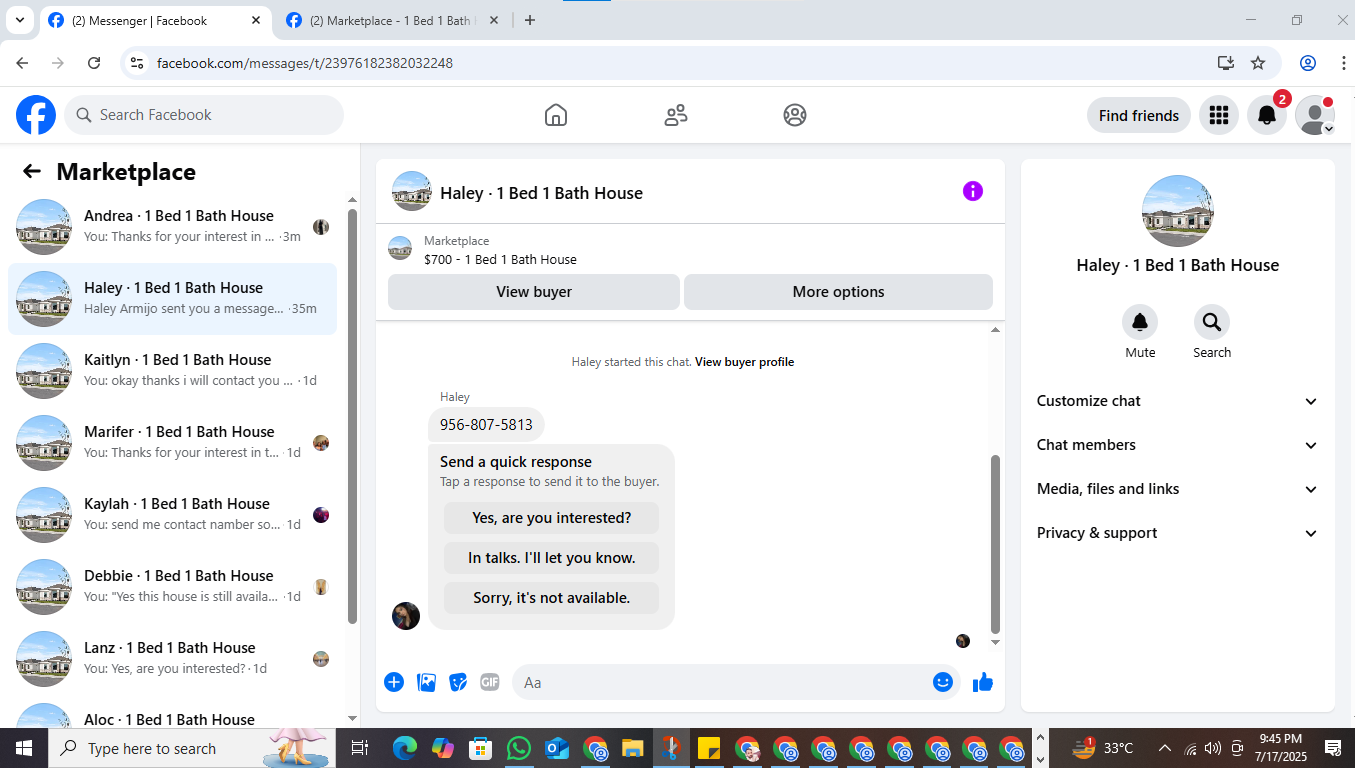The height and width of the screenshot is (768, 1355).
Task: Send quick response "Yes, are you interested?"
Action: [x=552, y=518]
